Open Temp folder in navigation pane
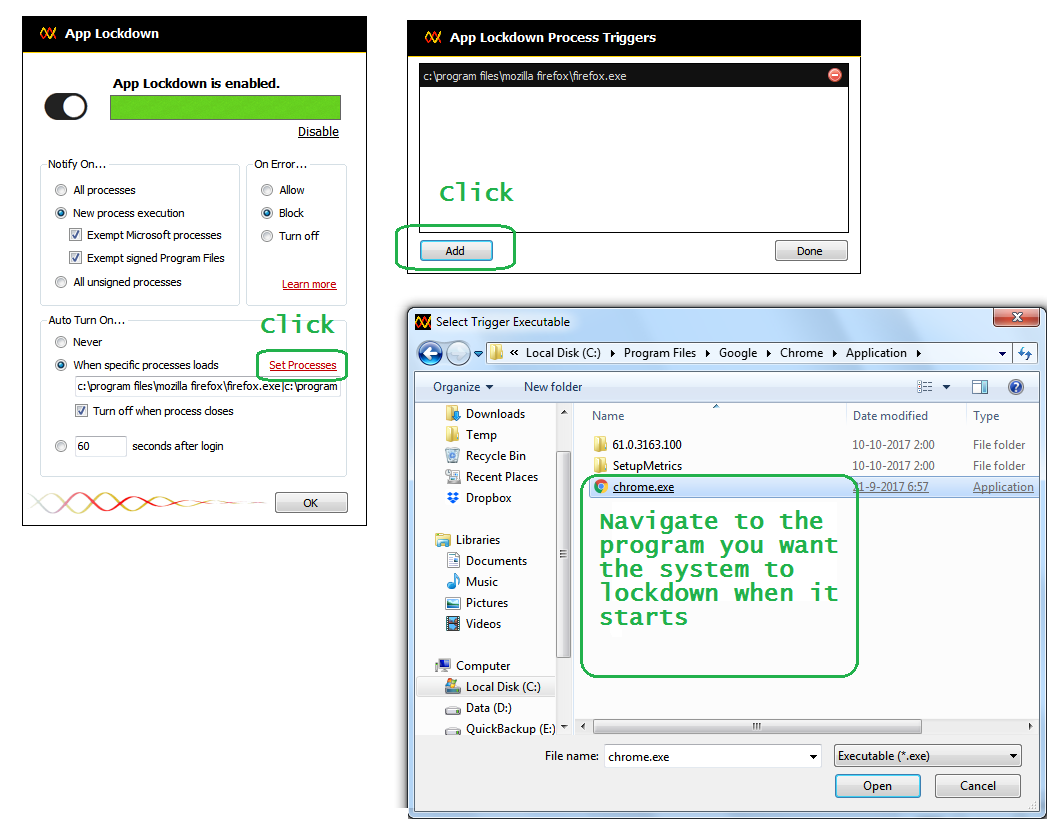Viewport: 1053px width, 837px height. point(481,435)
